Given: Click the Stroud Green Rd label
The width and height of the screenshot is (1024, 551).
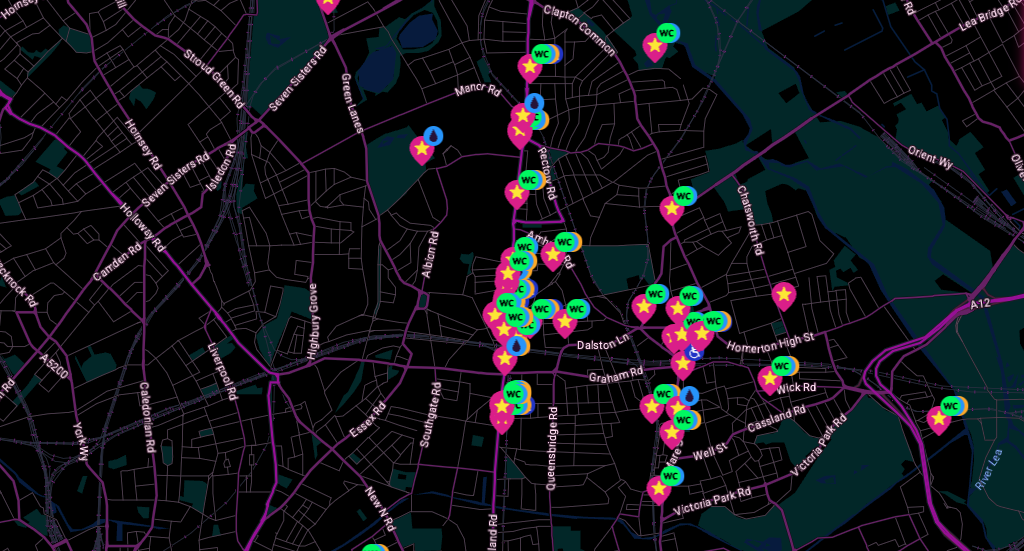Looking at the screenshot, I should (213, 79).
